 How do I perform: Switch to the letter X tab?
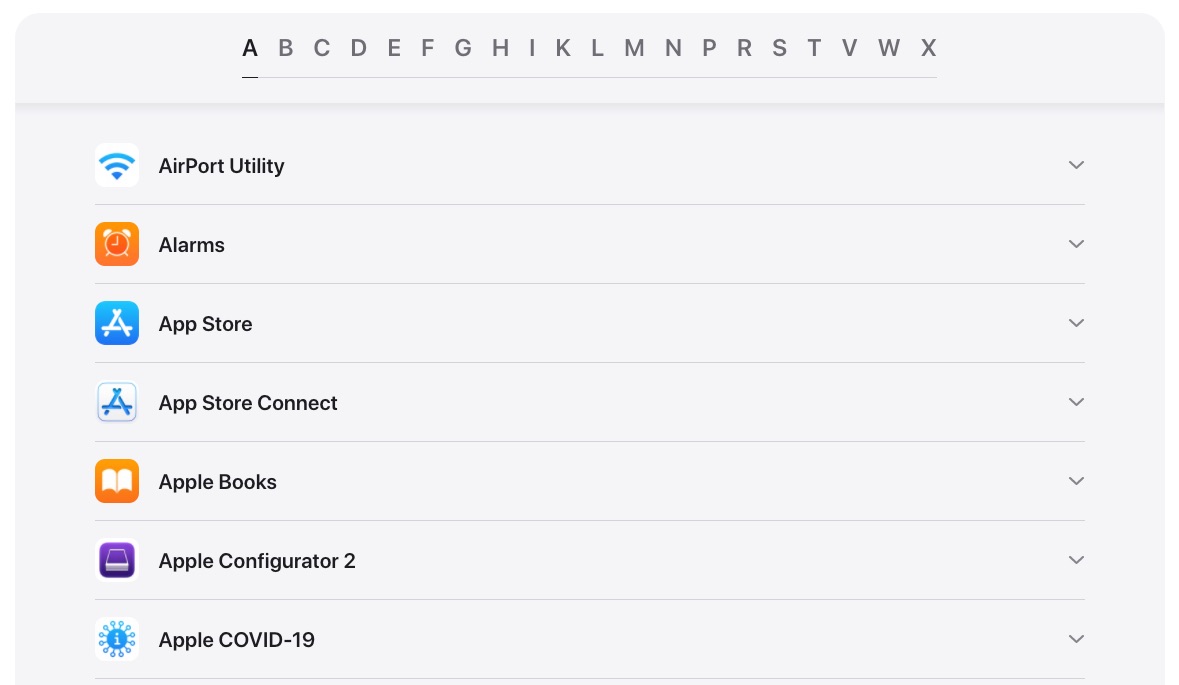[928, 48]
